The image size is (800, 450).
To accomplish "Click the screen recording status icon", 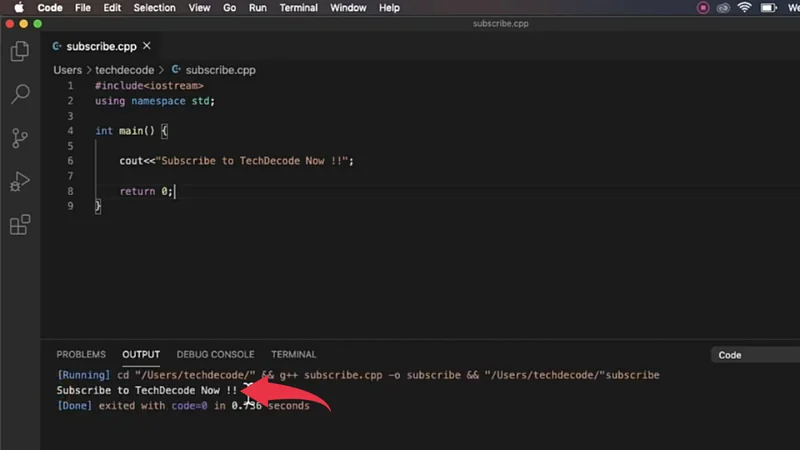I will pyautogui.click(x=704, y=8).
